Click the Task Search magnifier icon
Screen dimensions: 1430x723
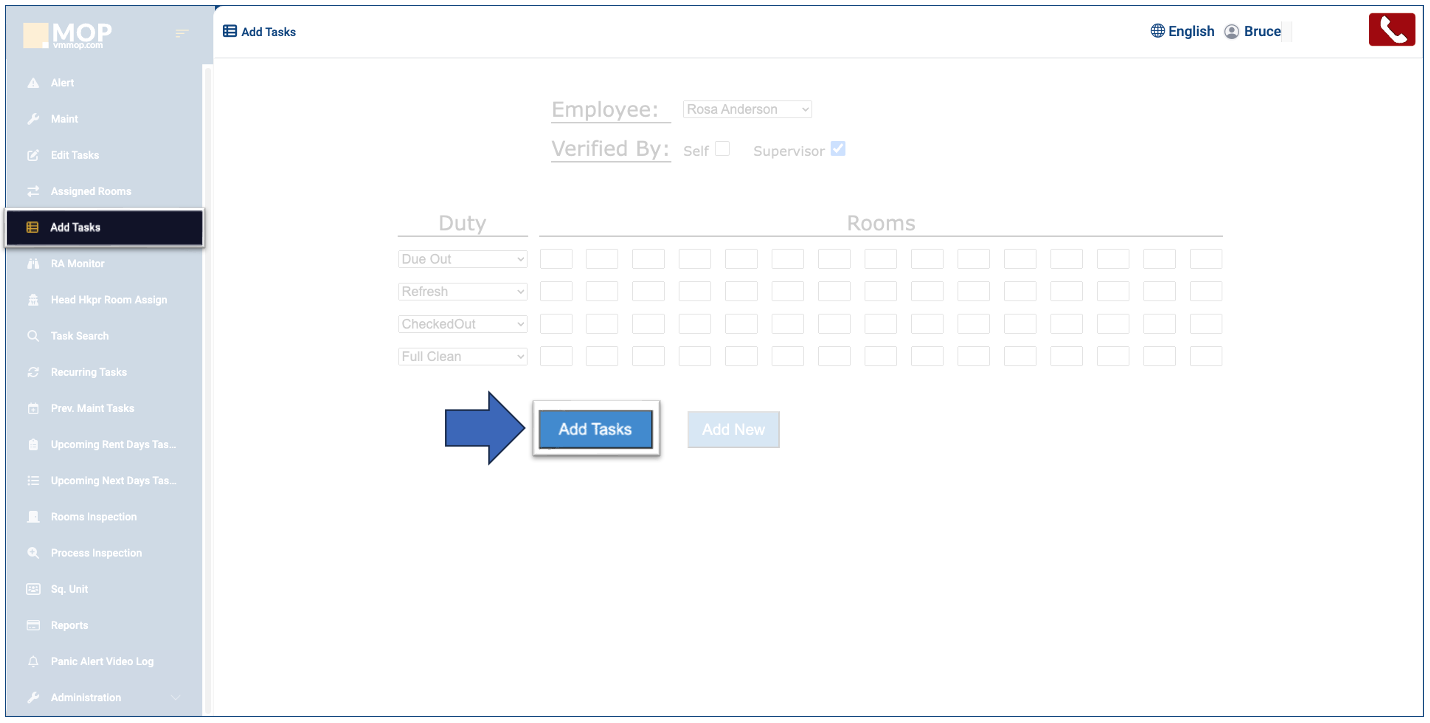[33, 336]
